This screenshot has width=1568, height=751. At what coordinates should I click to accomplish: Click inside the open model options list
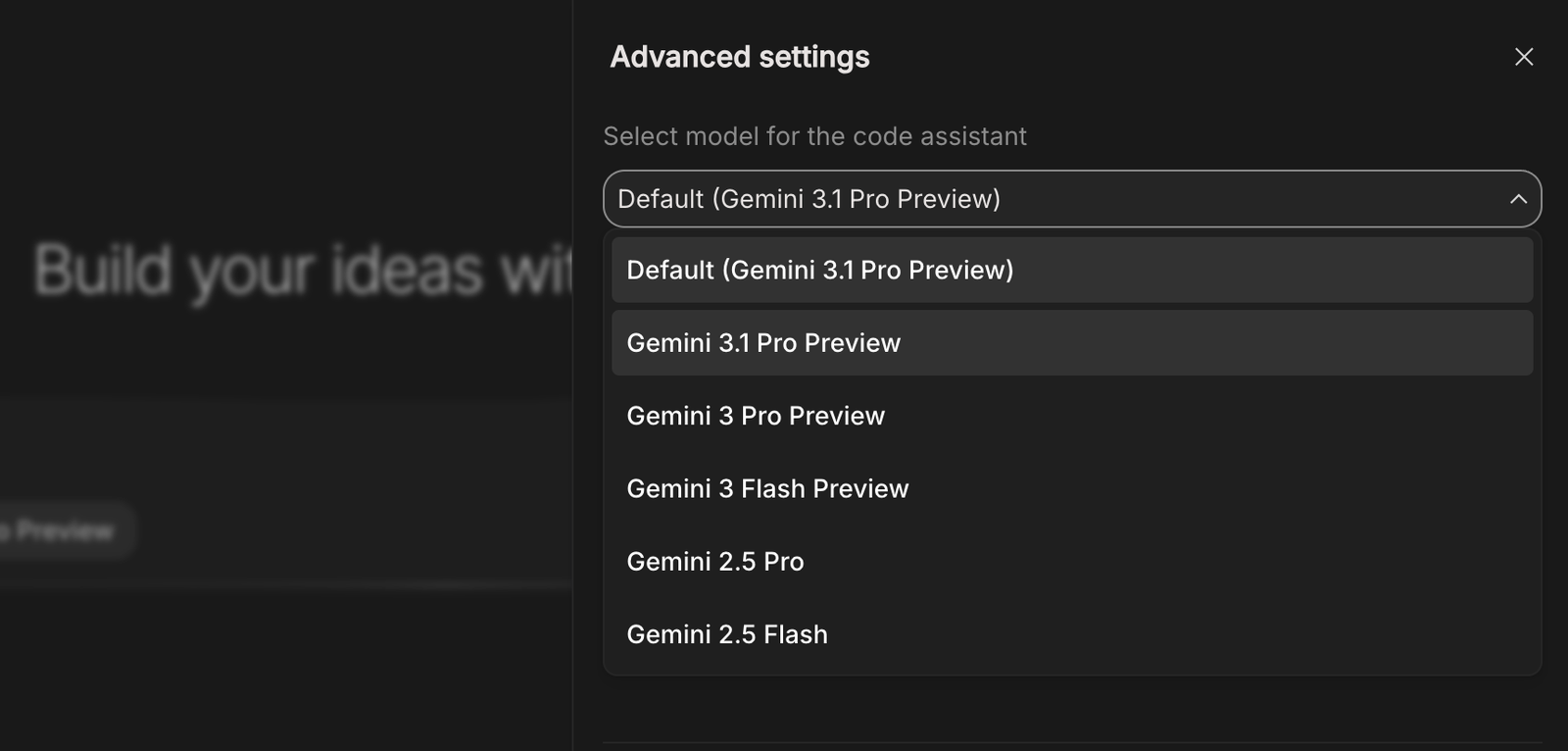click(1072, 451)
